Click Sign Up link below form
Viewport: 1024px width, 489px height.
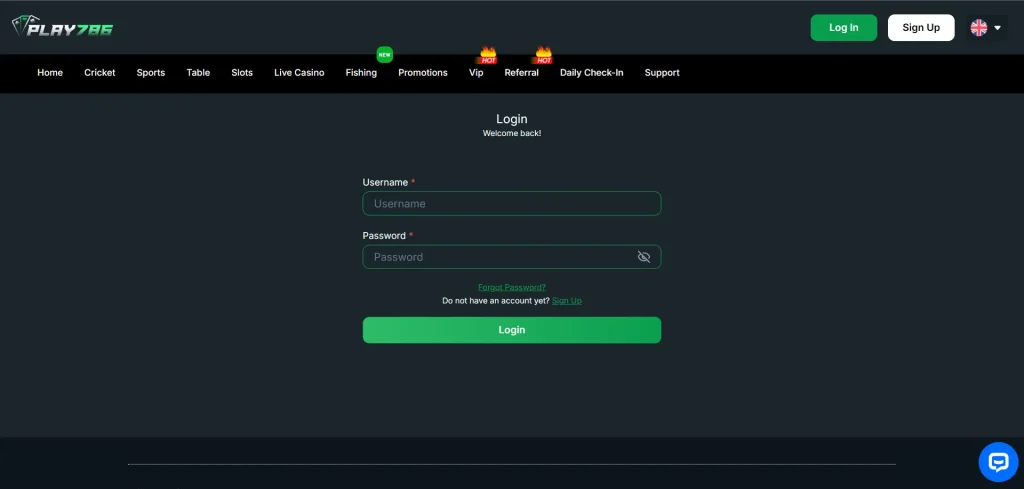pyautogui.click(x=566, y=301)
